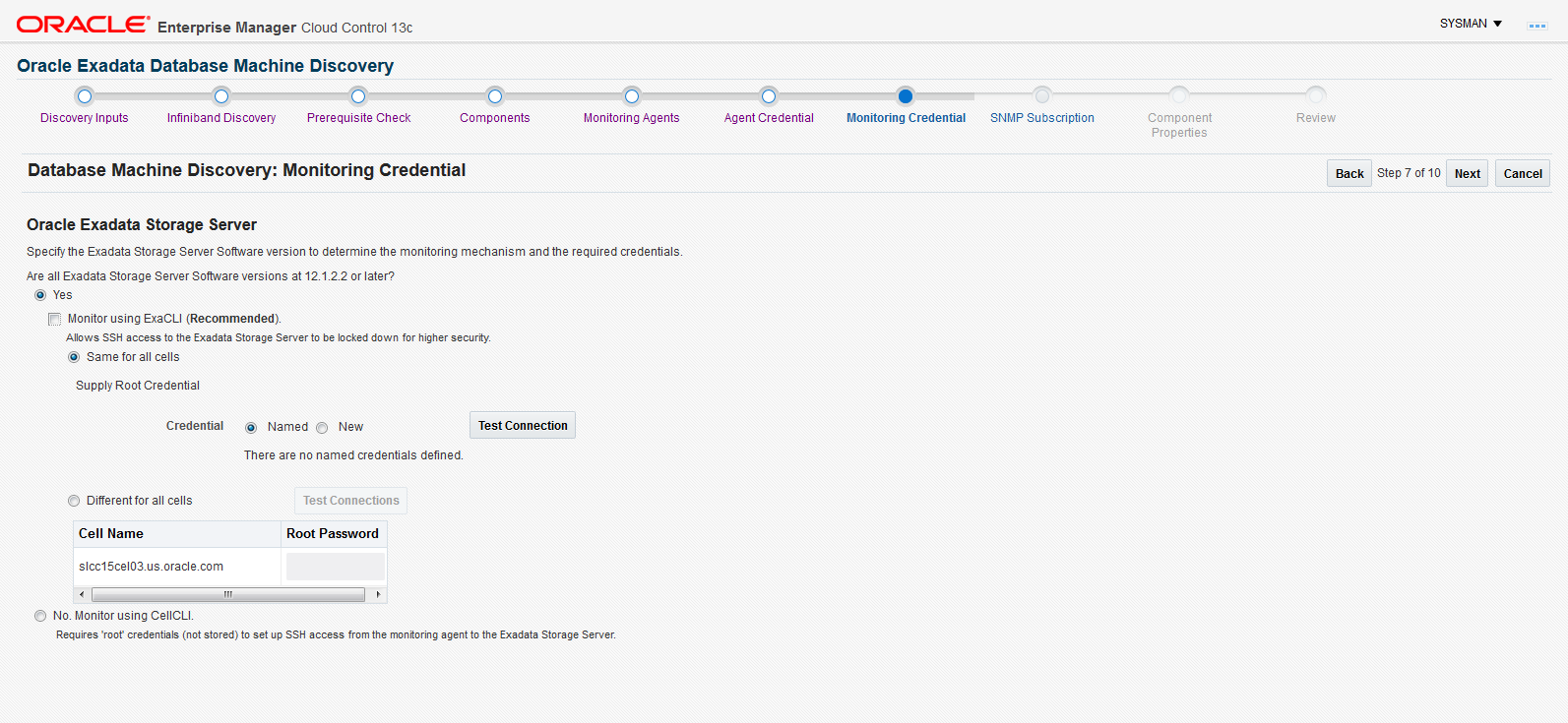Click the Review step circle
The width and height of the screenshot is (1568, 723).
[x=1316, y=95]
